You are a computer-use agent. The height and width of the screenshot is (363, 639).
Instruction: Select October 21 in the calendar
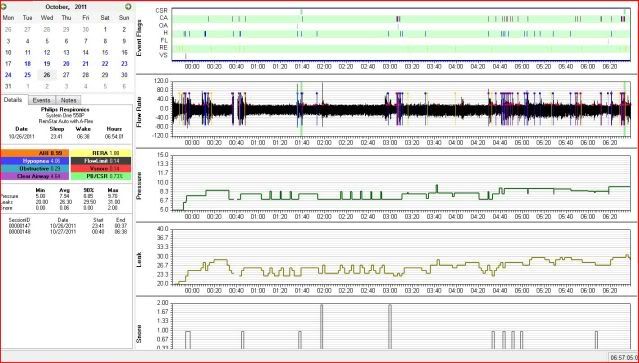pyautogui.click(x=86, y=64)
